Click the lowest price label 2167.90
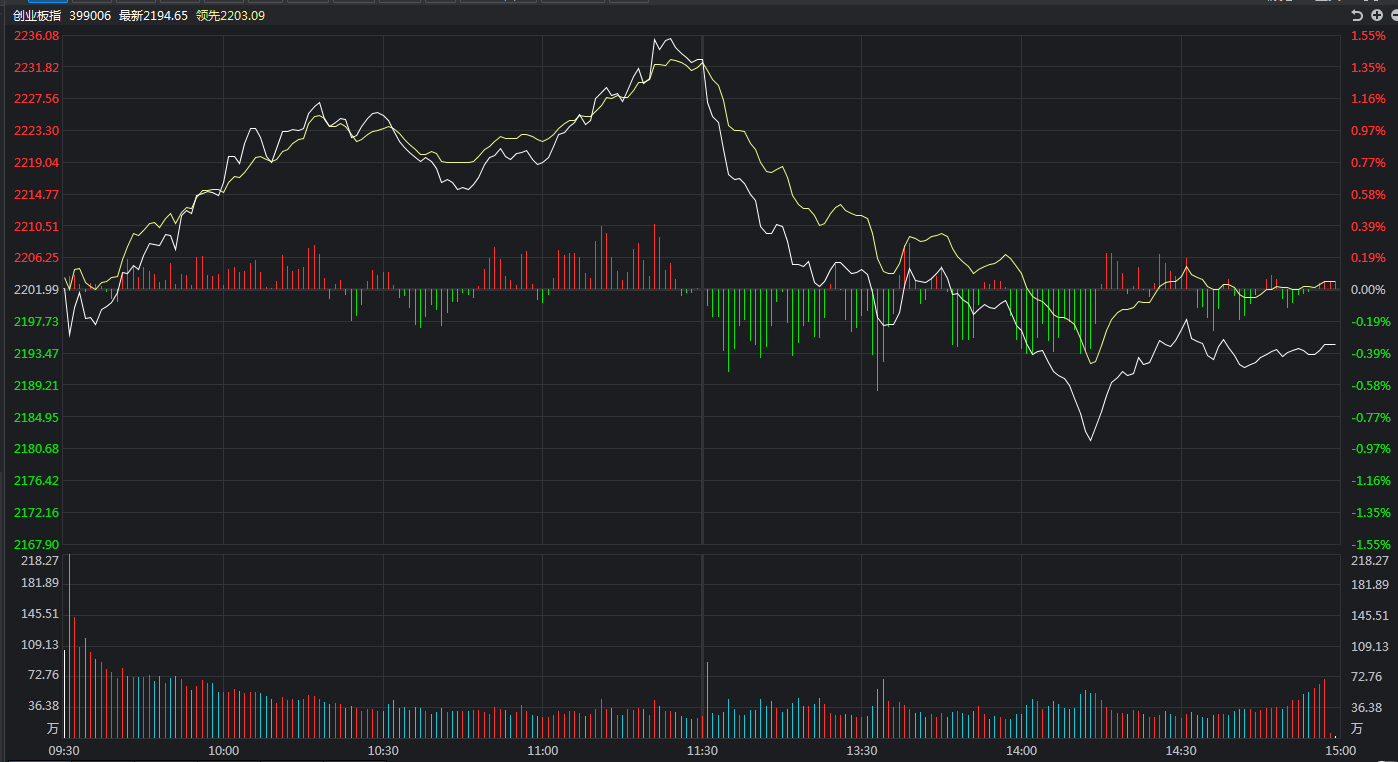The height and width of the screenshot is (762, 1398). [x=37, y=544]
